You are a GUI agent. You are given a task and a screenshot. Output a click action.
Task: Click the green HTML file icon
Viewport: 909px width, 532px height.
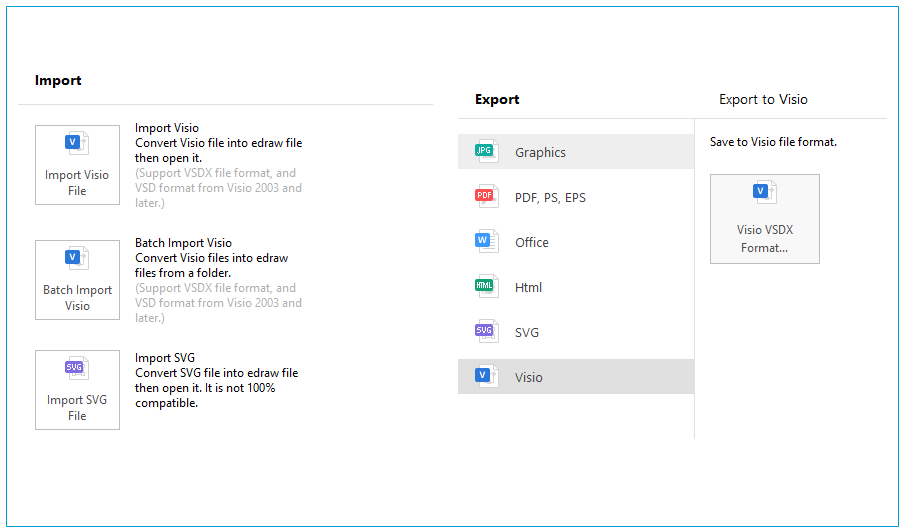click(x=486, y=286)
